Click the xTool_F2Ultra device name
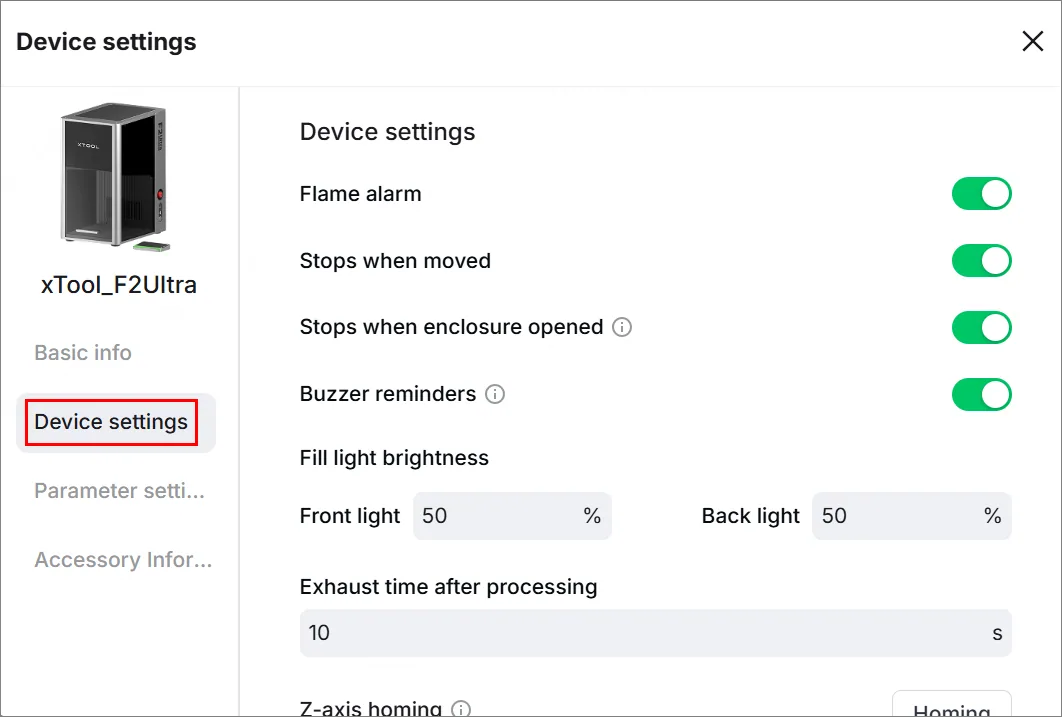1062x717 pixels. tap(119, 285)
